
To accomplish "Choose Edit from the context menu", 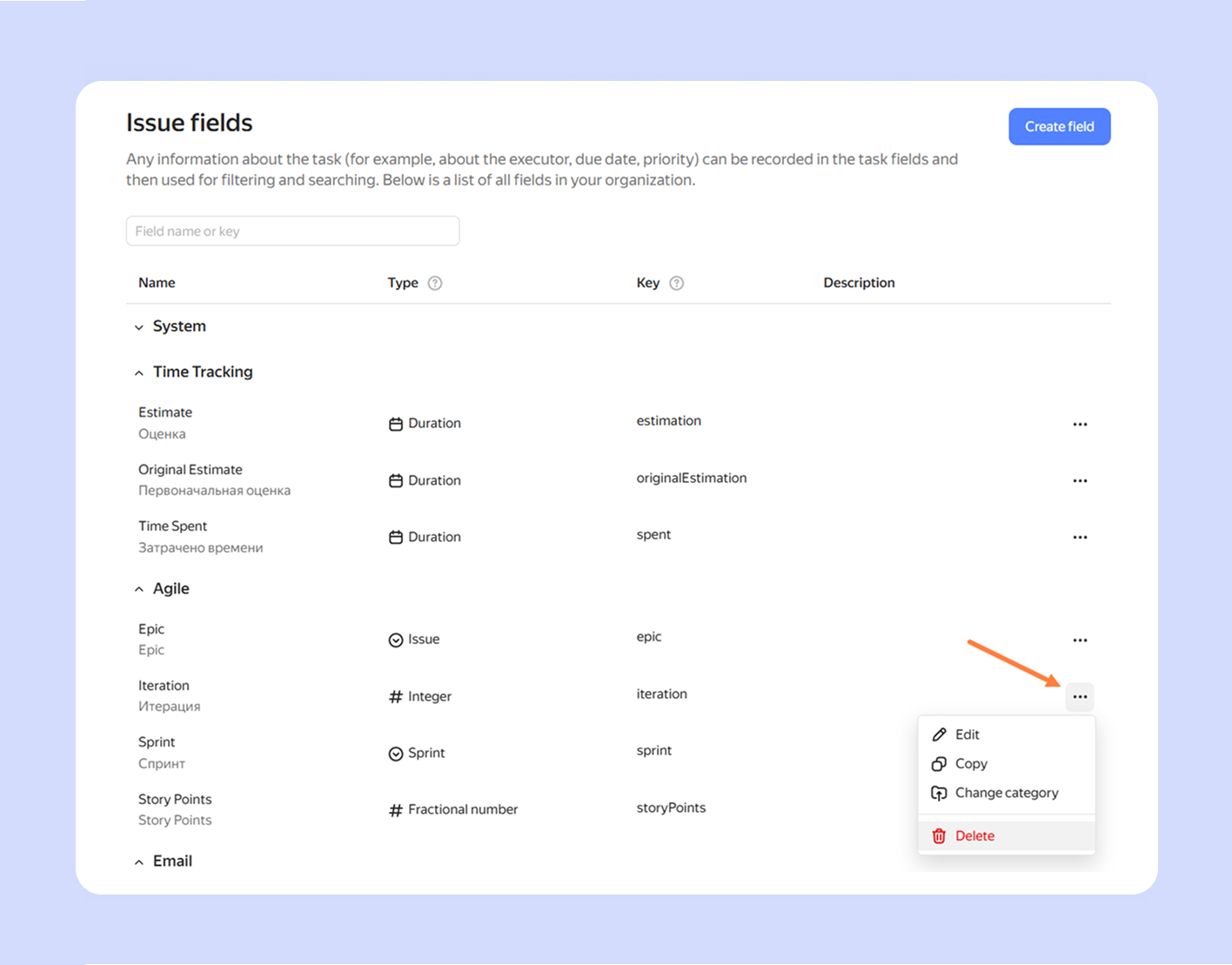I will coord(967,734).
